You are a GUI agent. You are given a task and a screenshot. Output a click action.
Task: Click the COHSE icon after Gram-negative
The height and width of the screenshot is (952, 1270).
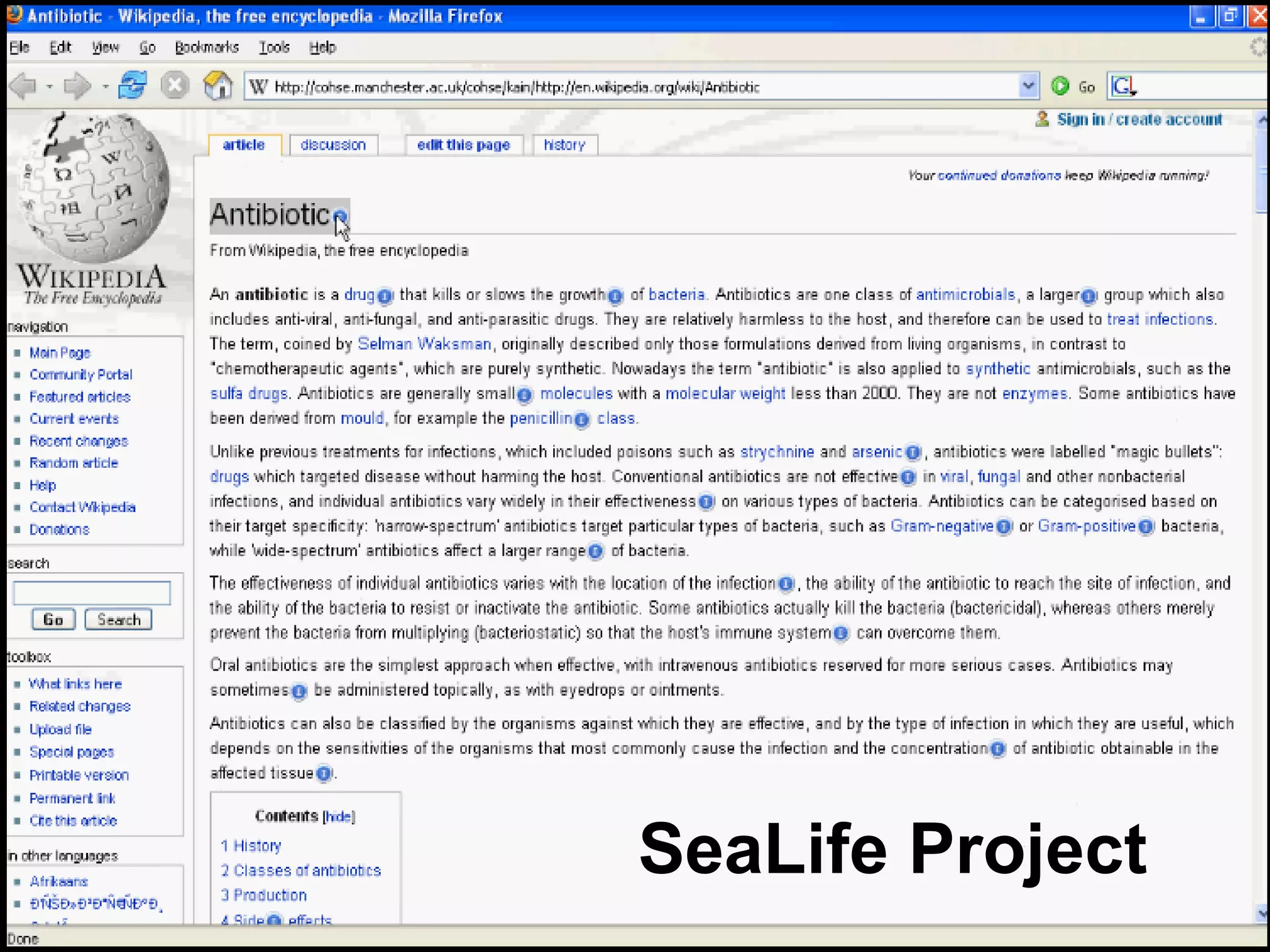pos(1004,527)
